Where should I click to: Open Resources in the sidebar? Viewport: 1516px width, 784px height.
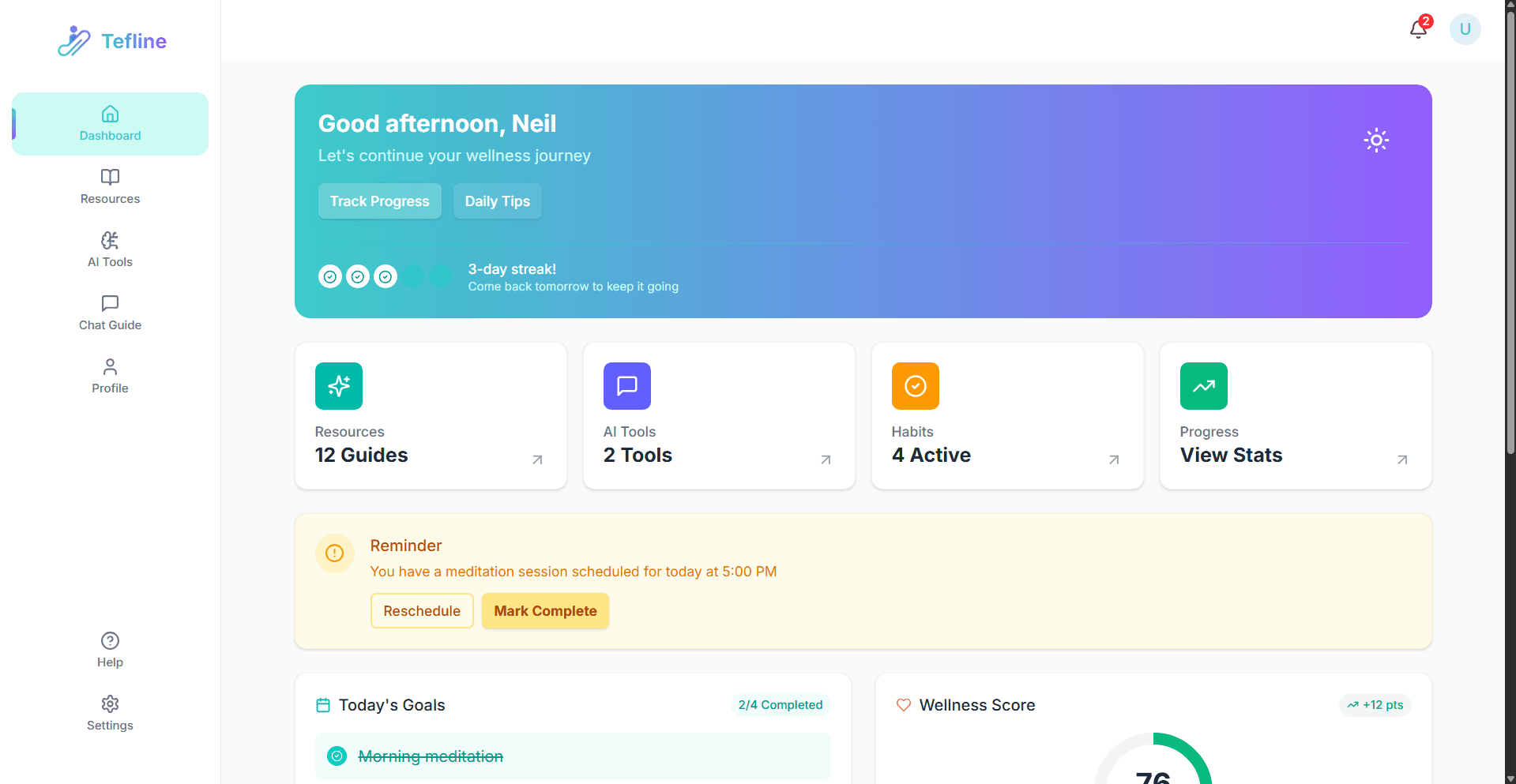point(110,187)
